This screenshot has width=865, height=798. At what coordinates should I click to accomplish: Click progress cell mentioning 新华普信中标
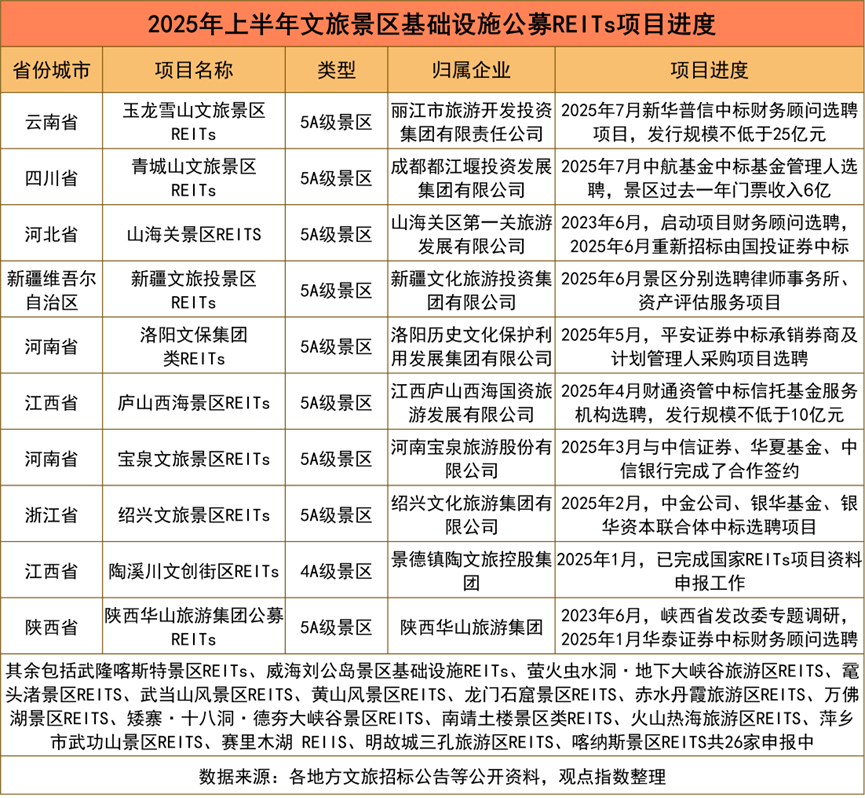[x=709, y=121]
